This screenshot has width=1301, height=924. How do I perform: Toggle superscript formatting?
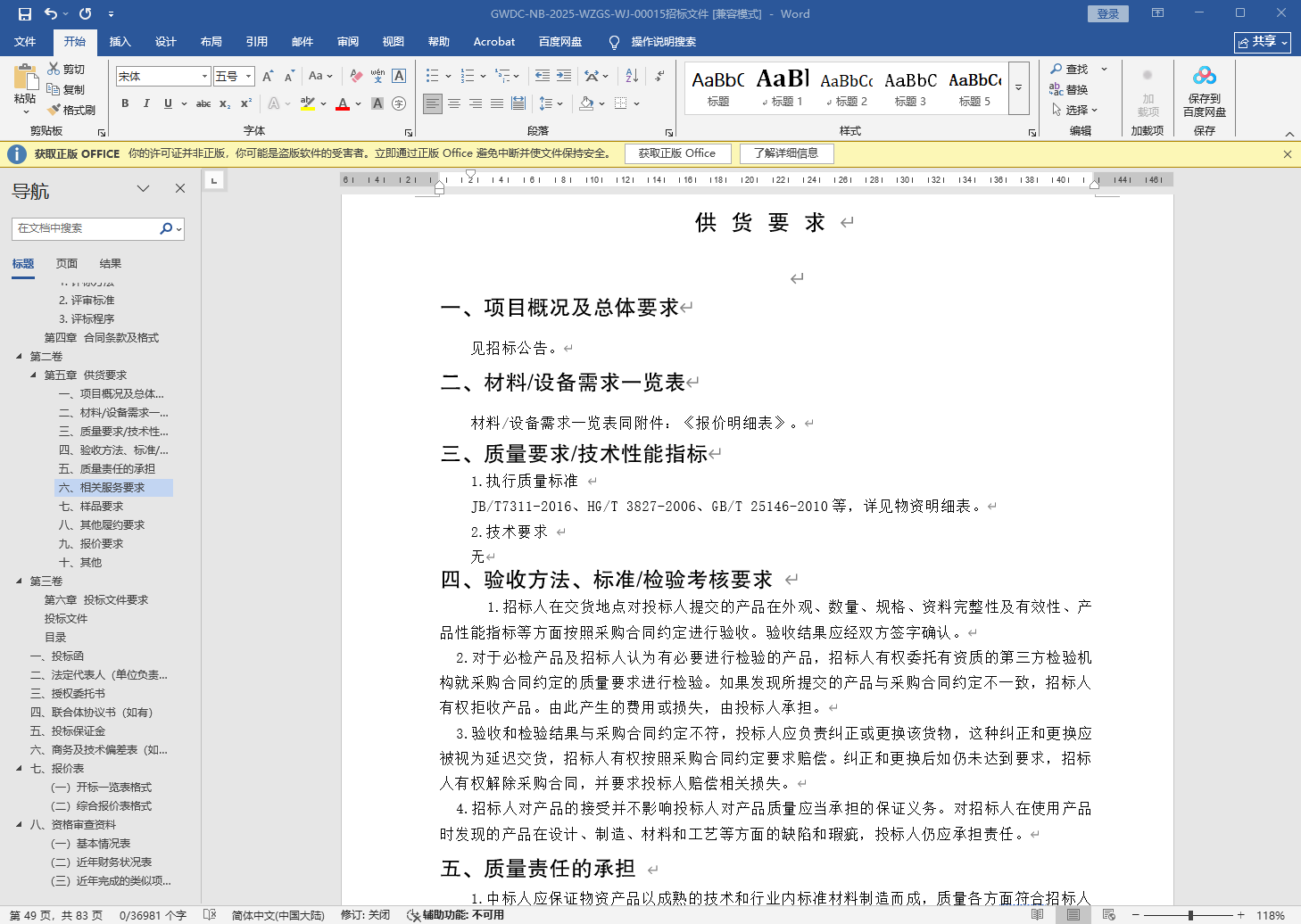[x=246, y=103]
